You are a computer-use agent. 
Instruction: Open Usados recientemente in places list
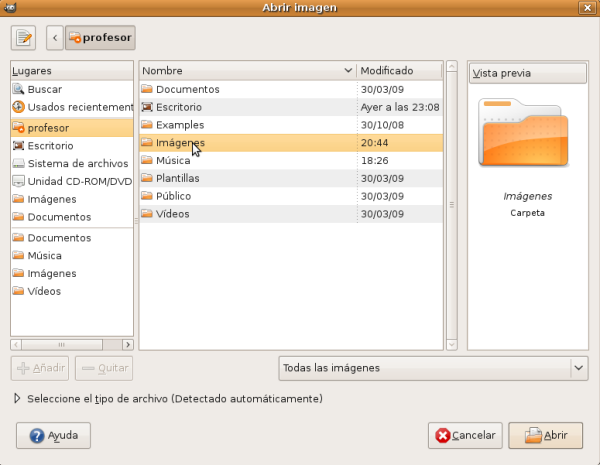80,107
